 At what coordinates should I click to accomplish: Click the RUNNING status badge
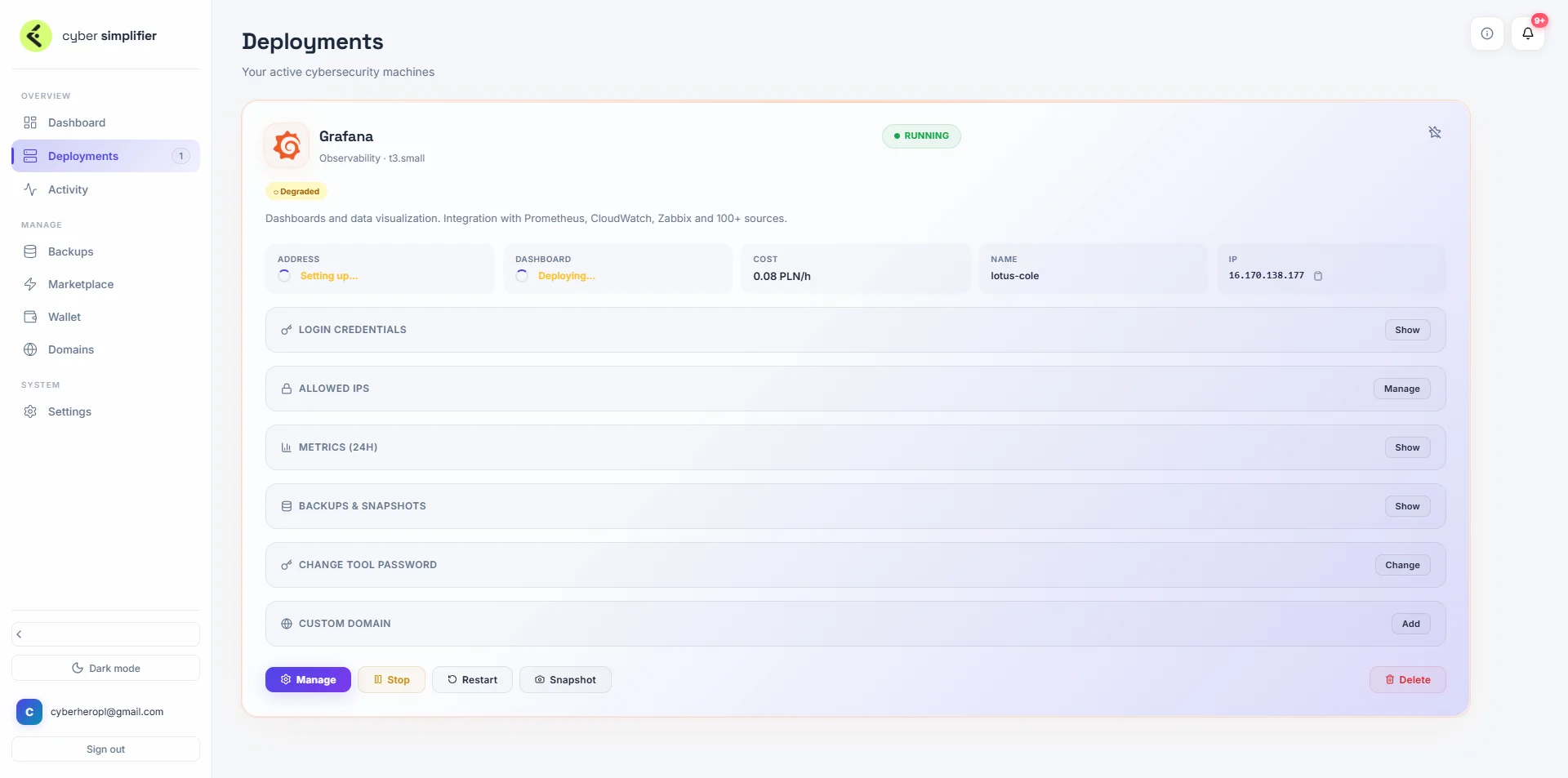coord(921,136)
